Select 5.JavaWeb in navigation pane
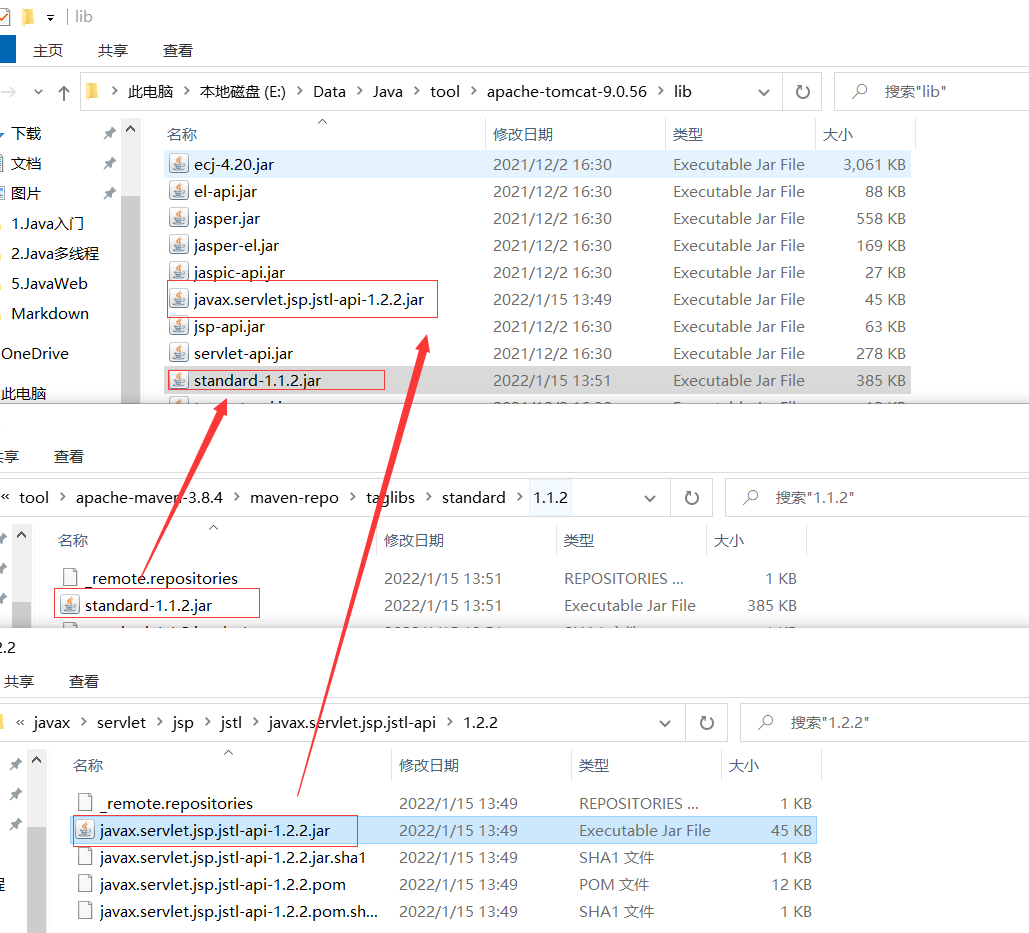The height and width of the screenshot is (933, 1029). [x=49, y=283]
